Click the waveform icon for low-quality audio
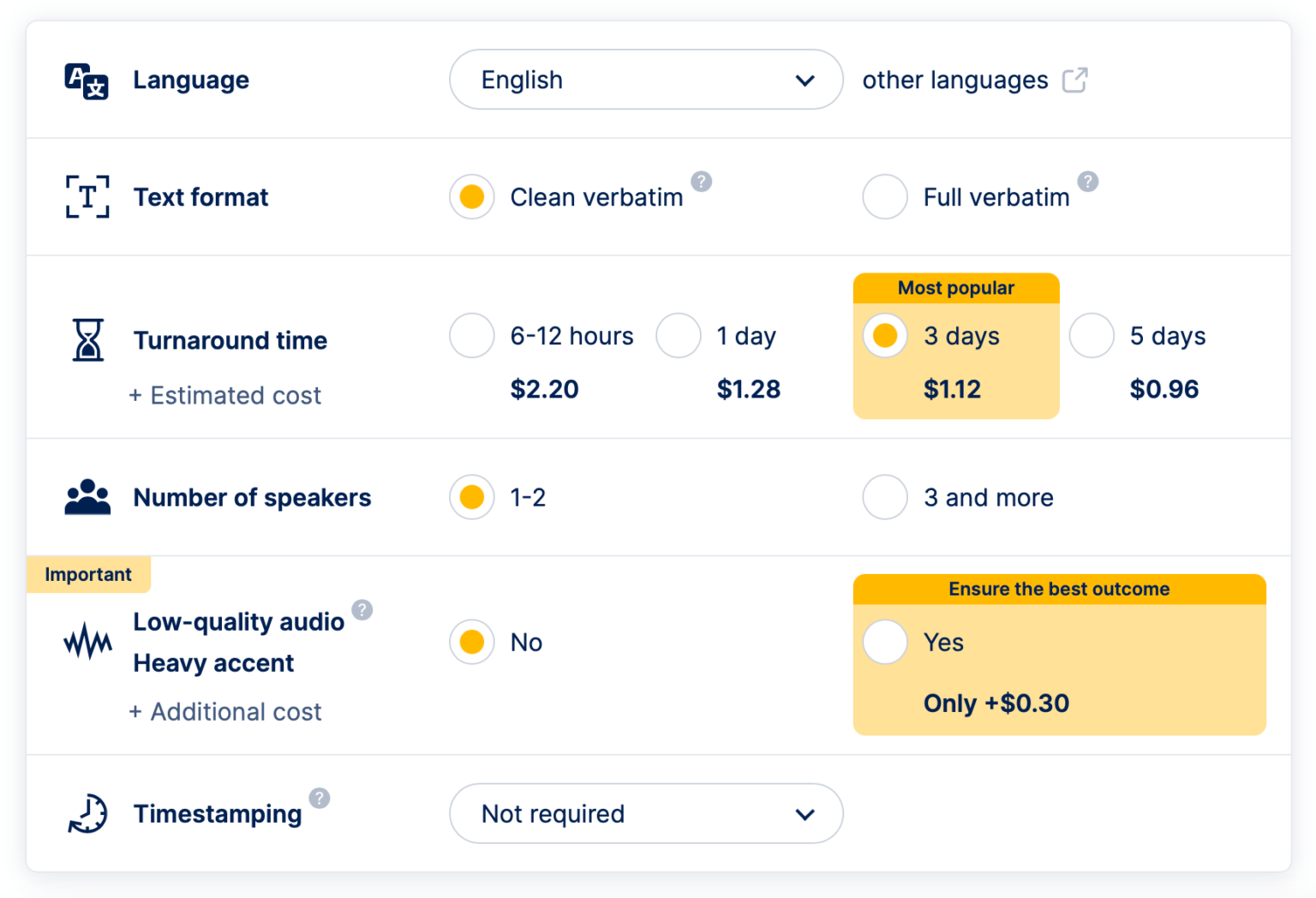Screen dimensions: 1316x898 [x=88, y=641]
